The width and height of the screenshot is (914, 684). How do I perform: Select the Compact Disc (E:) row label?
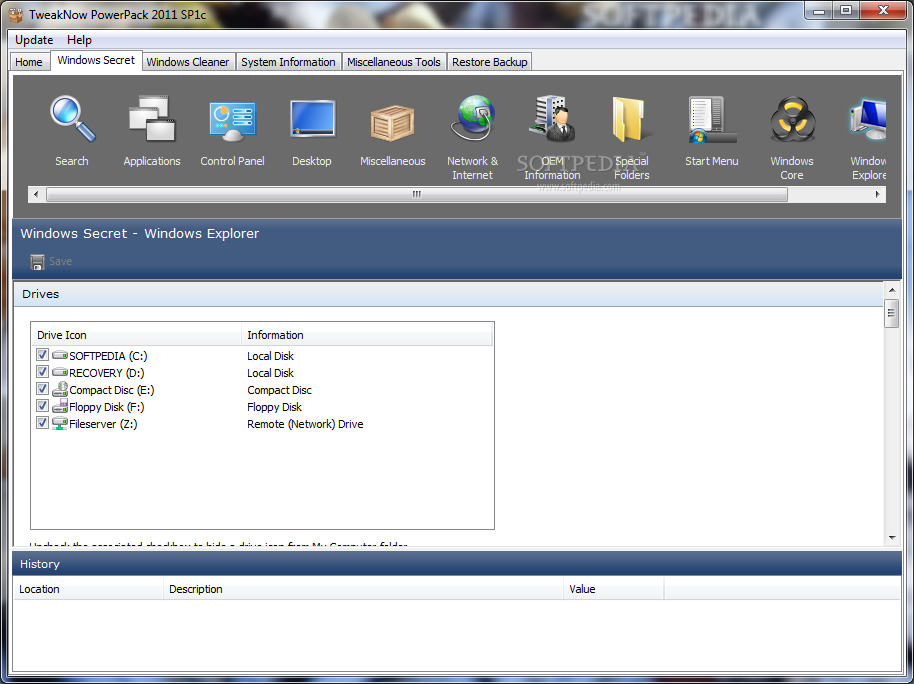click(x=111, y=390)
